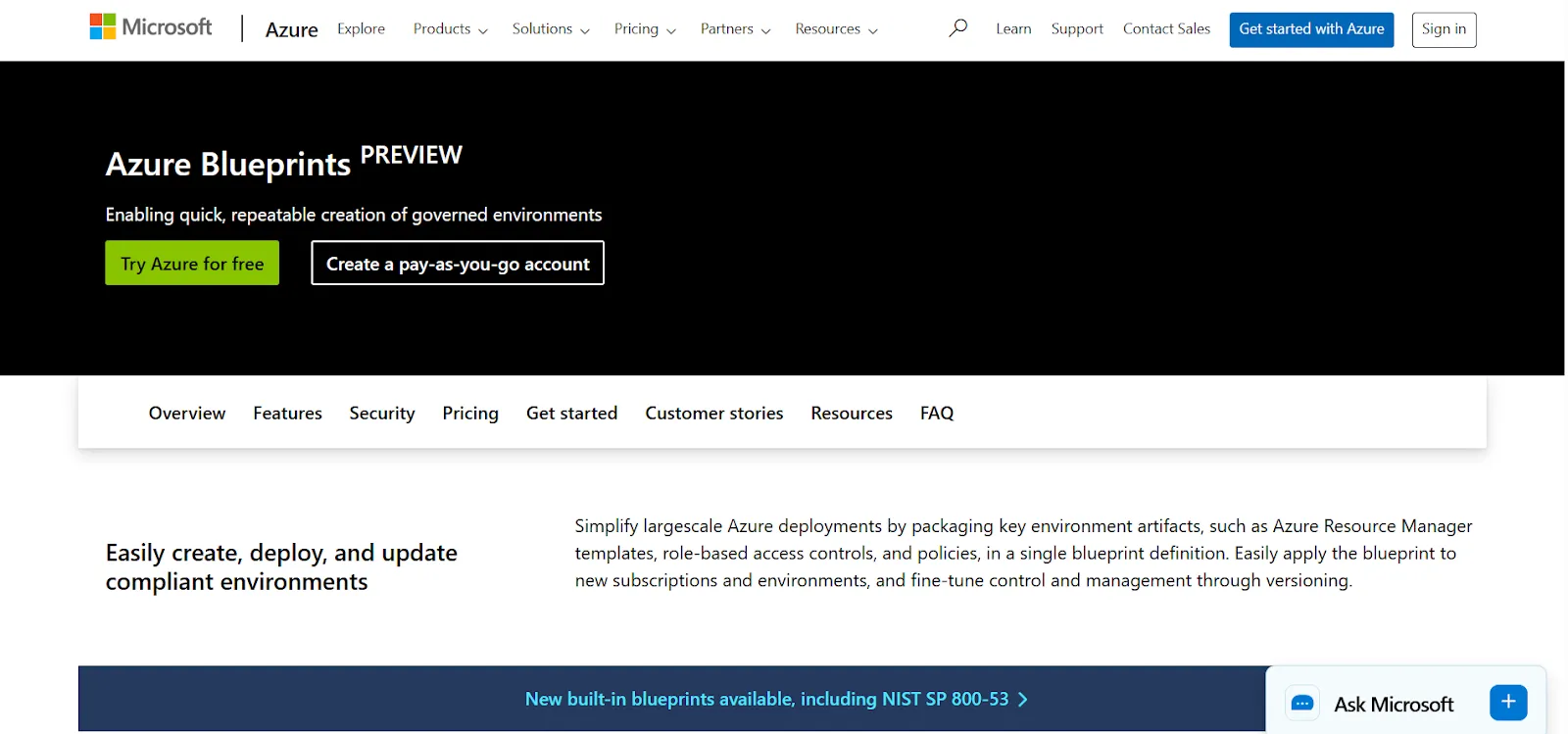1568x734 pixels.
Task: Select the Customer stories tab
Action: coord(714,413)
